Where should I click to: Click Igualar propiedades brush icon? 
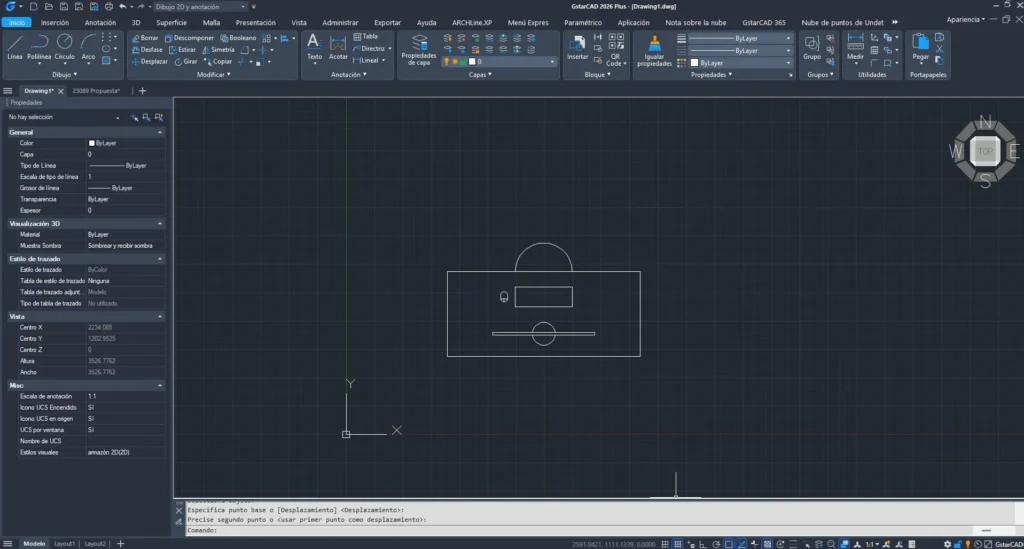[654, 50]
